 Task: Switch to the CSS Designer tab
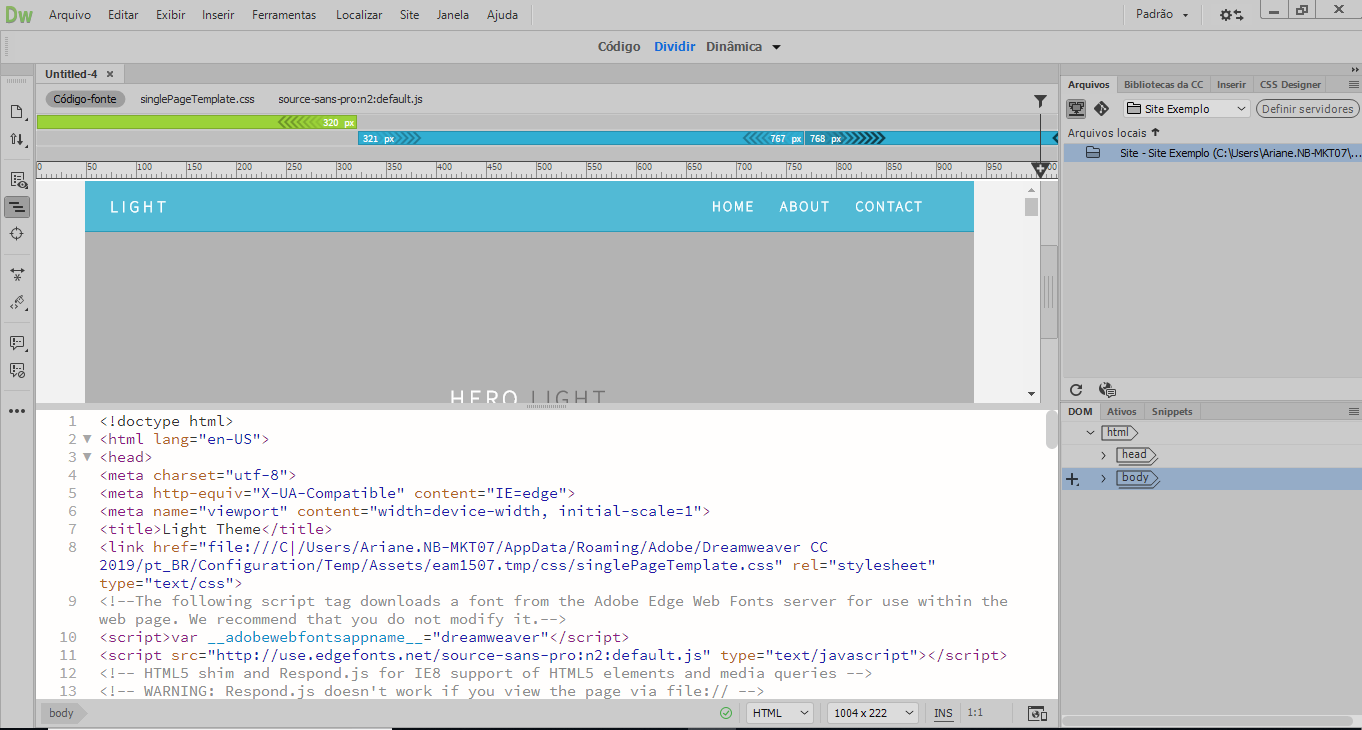coord(1290,85)
